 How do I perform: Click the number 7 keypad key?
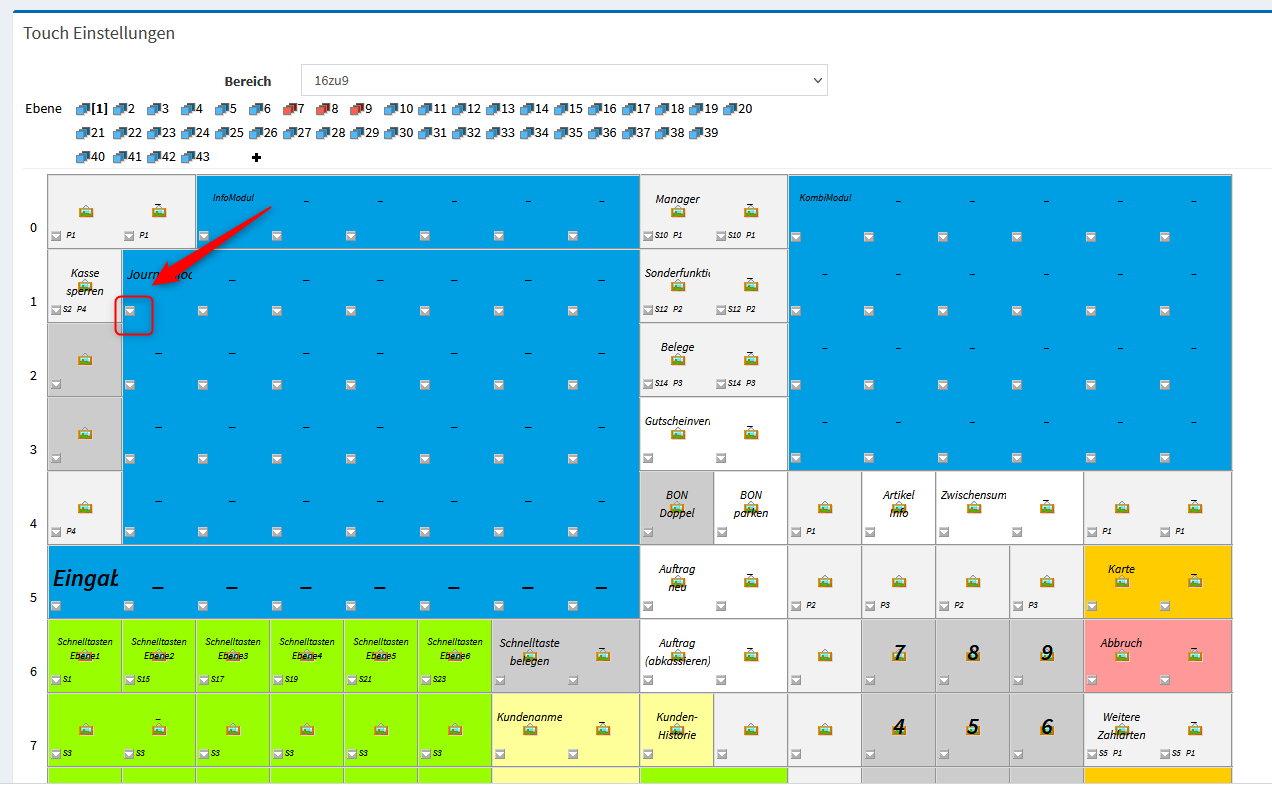(898, 653)
